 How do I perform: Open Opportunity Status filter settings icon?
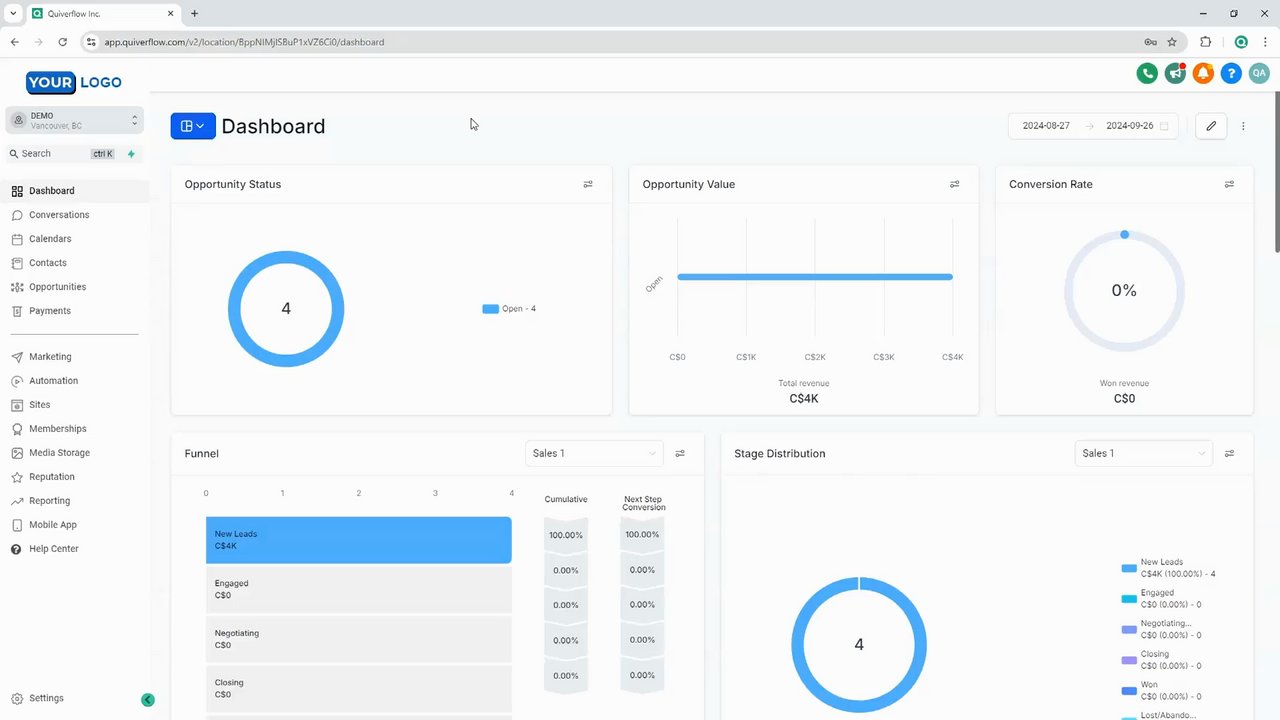pyautogui.click(x=588, y=184)
